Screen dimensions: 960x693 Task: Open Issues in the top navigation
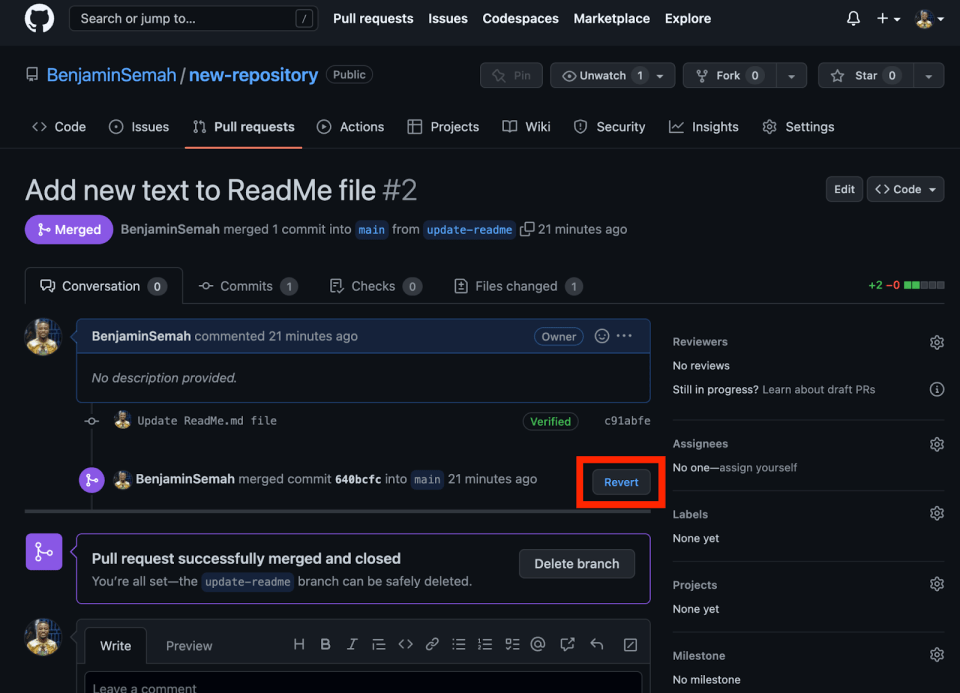(448, 18)
